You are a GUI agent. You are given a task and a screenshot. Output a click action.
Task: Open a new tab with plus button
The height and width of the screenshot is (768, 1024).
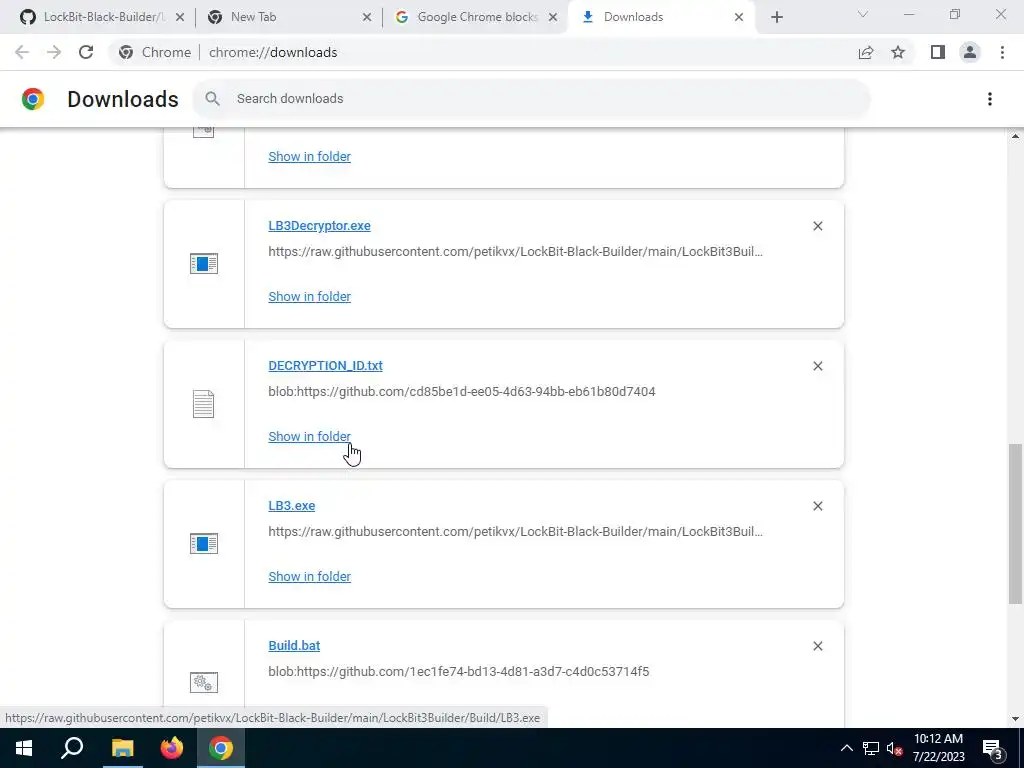click(x=776, y=17)
